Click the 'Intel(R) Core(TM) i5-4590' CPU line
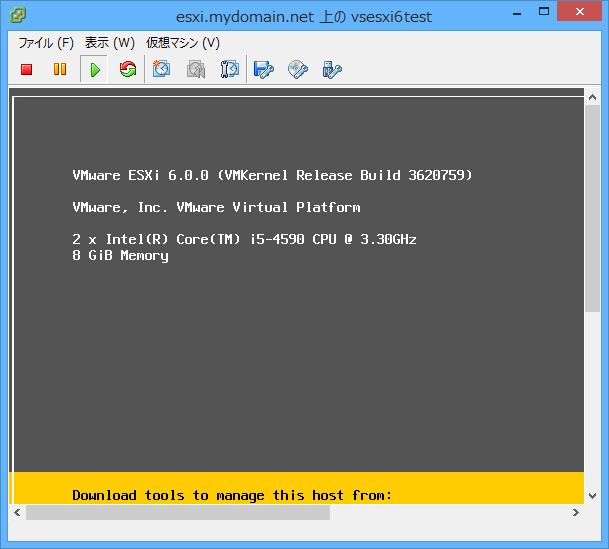Image resolution: width=609 pixels, height=549 pixels. 244,239
